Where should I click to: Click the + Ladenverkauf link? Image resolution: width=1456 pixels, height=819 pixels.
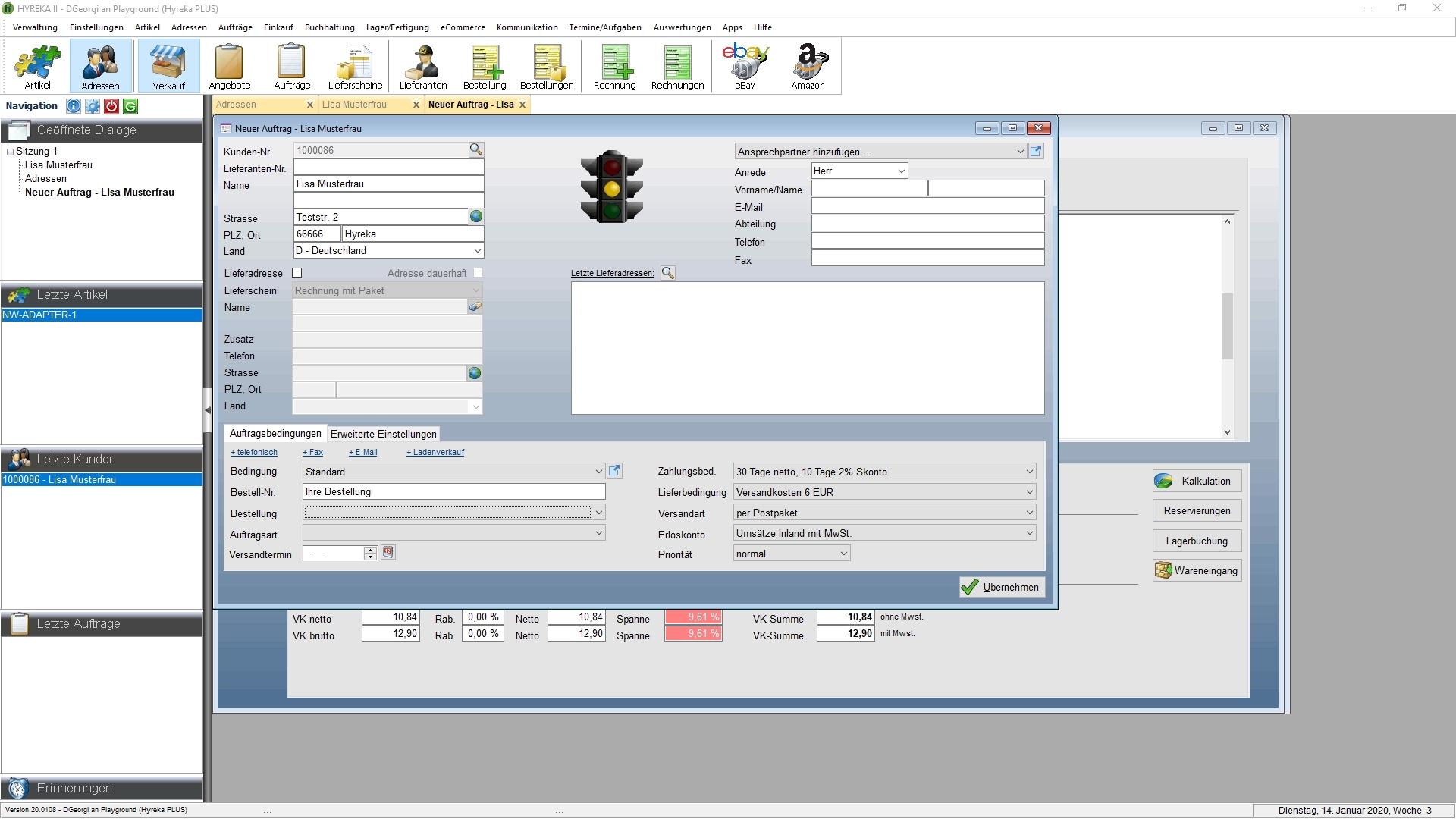(435, 453)
